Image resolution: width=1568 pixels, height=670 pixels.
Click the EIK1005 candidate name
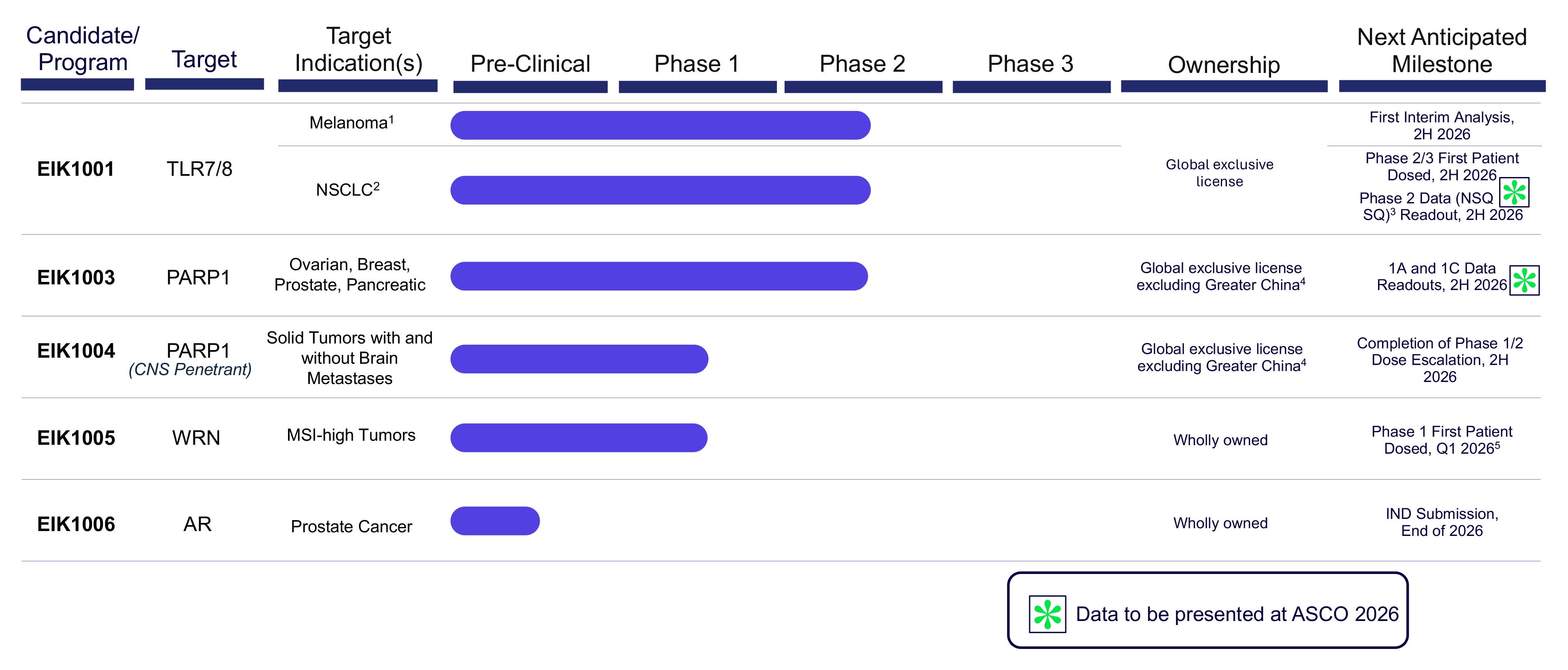[76, 438]
